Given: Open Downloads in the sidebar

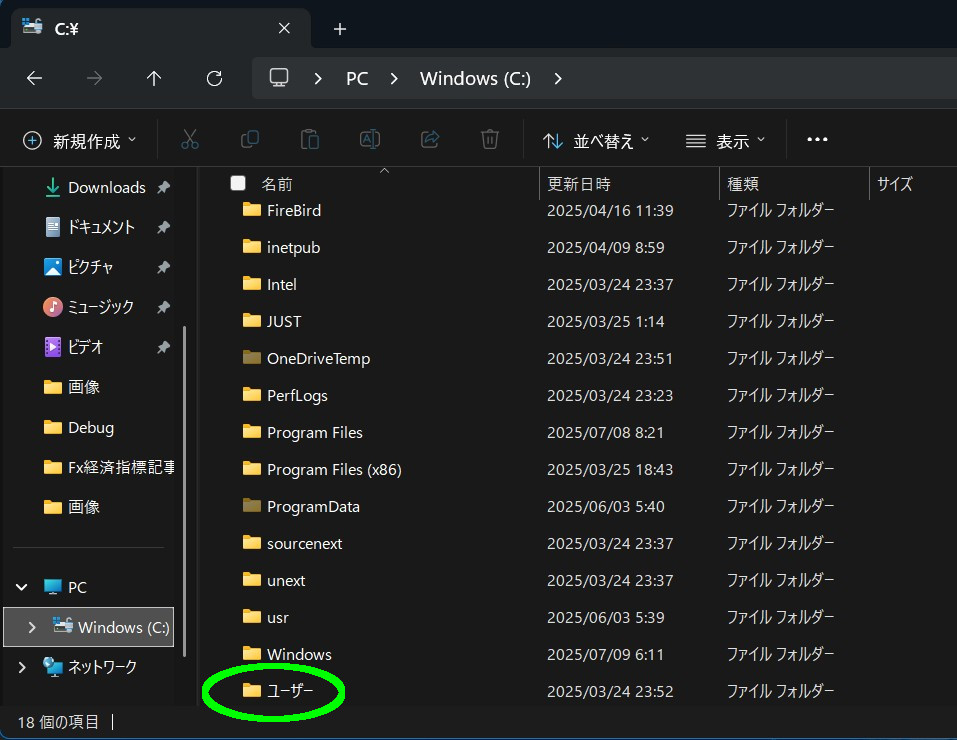Looking at the screenshot, I should (x=106, y=187).
